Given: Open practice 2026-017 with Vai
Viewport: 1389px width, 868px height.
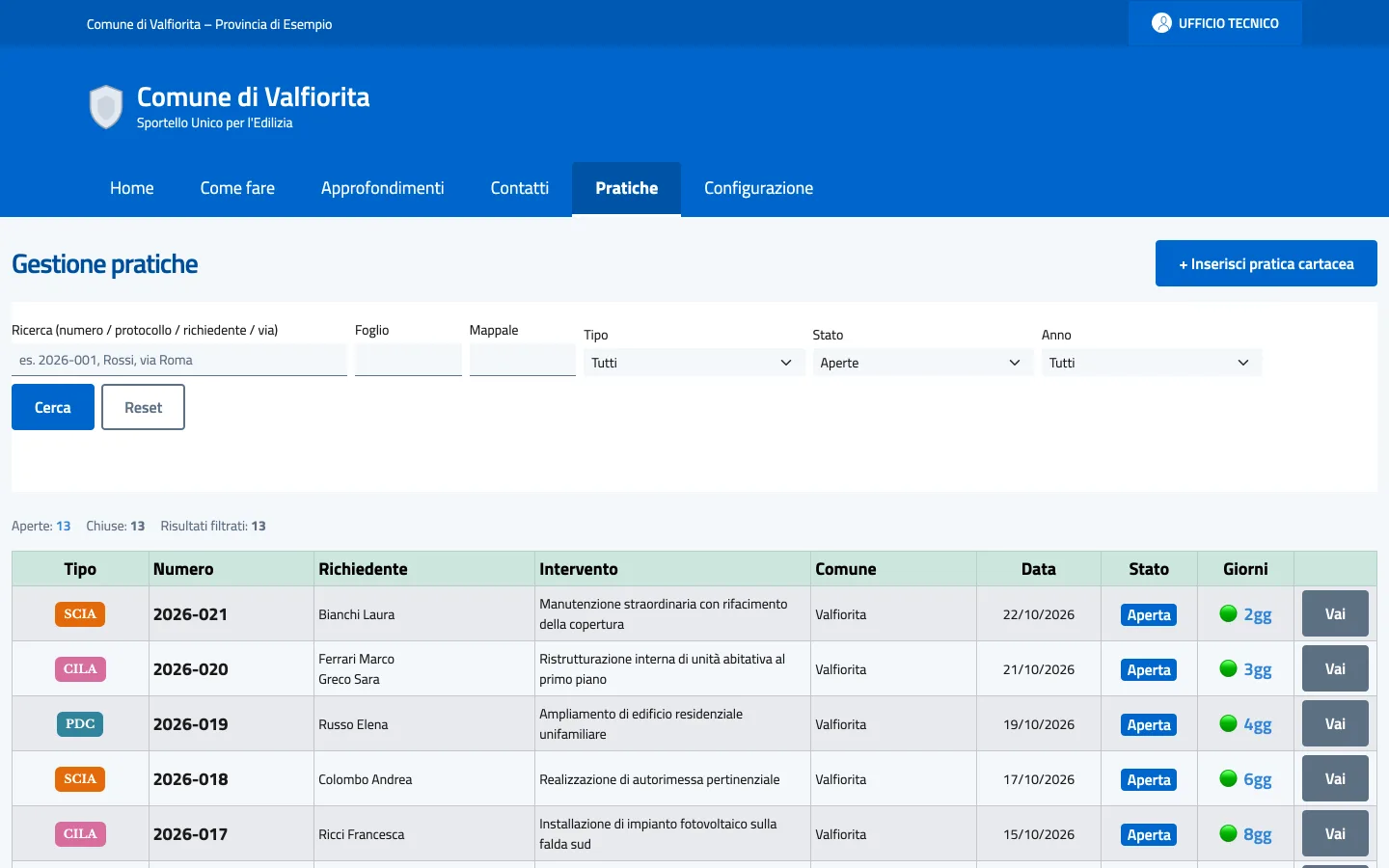Looking at the screenshot, I should (x=1335, y=833).
